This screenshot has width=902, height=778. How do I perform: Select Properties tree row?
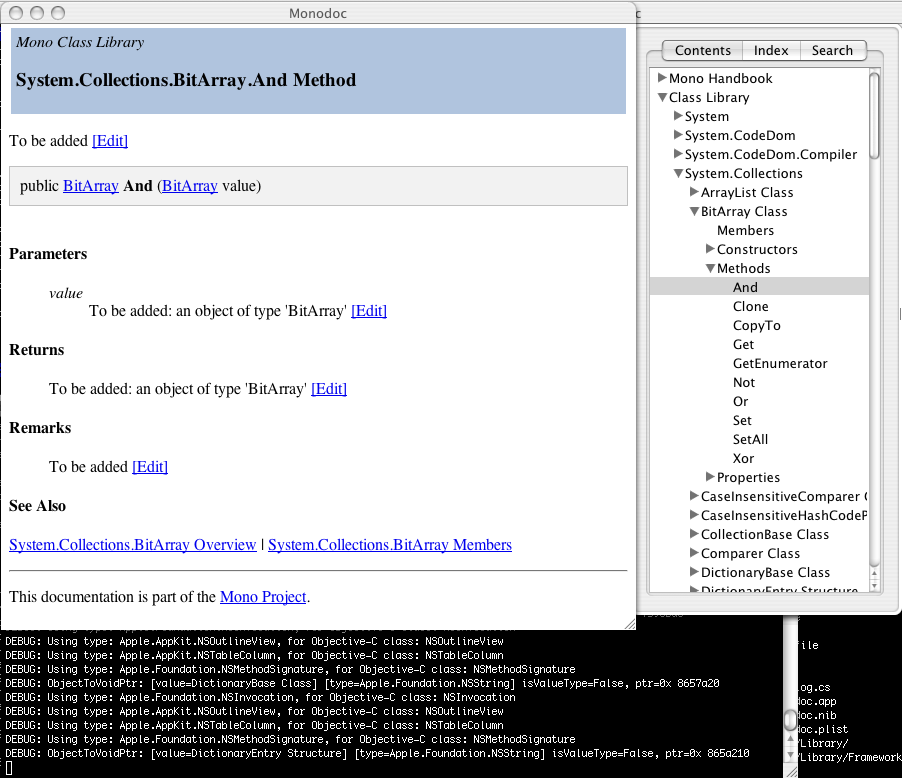click(759, 477)
